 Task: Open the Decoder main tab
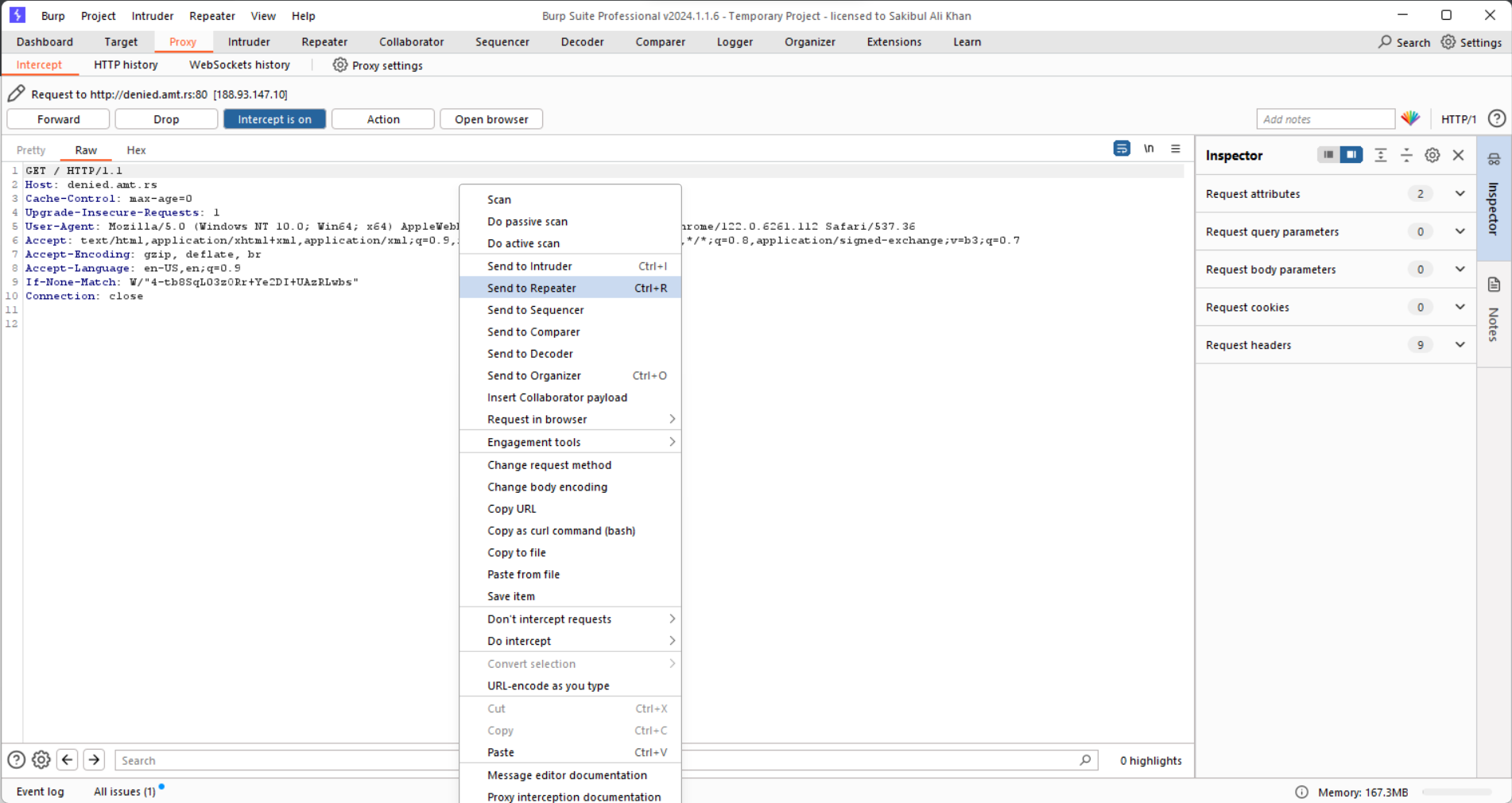point(582,42)
